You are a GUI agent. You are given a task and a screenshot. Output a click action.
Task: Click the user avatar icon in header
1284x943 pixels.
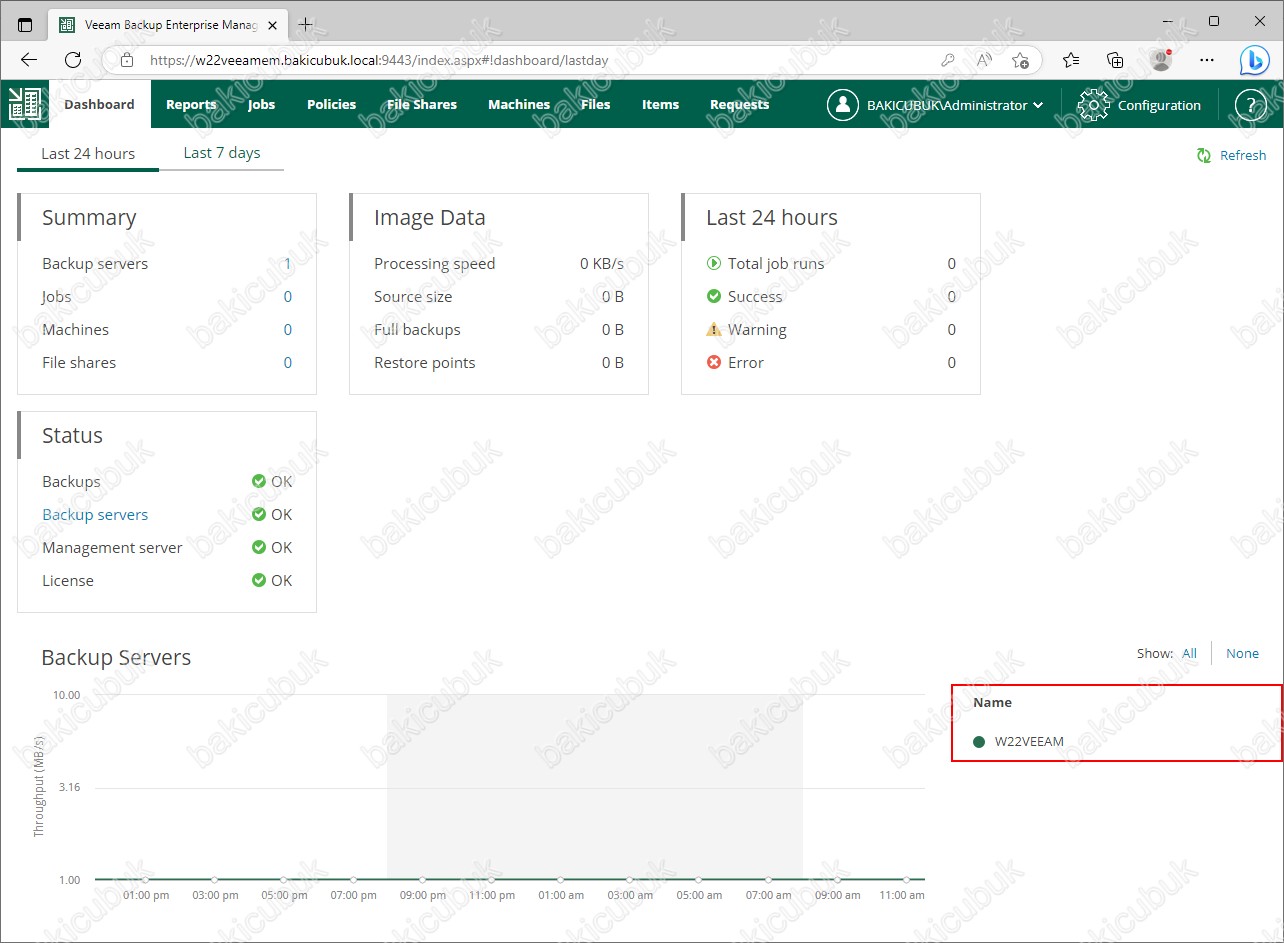[843, 105]
